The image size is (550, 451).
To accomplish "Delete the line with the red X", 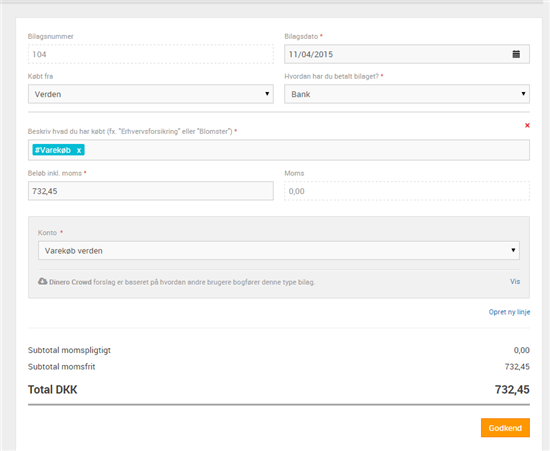I will [527, 125].
